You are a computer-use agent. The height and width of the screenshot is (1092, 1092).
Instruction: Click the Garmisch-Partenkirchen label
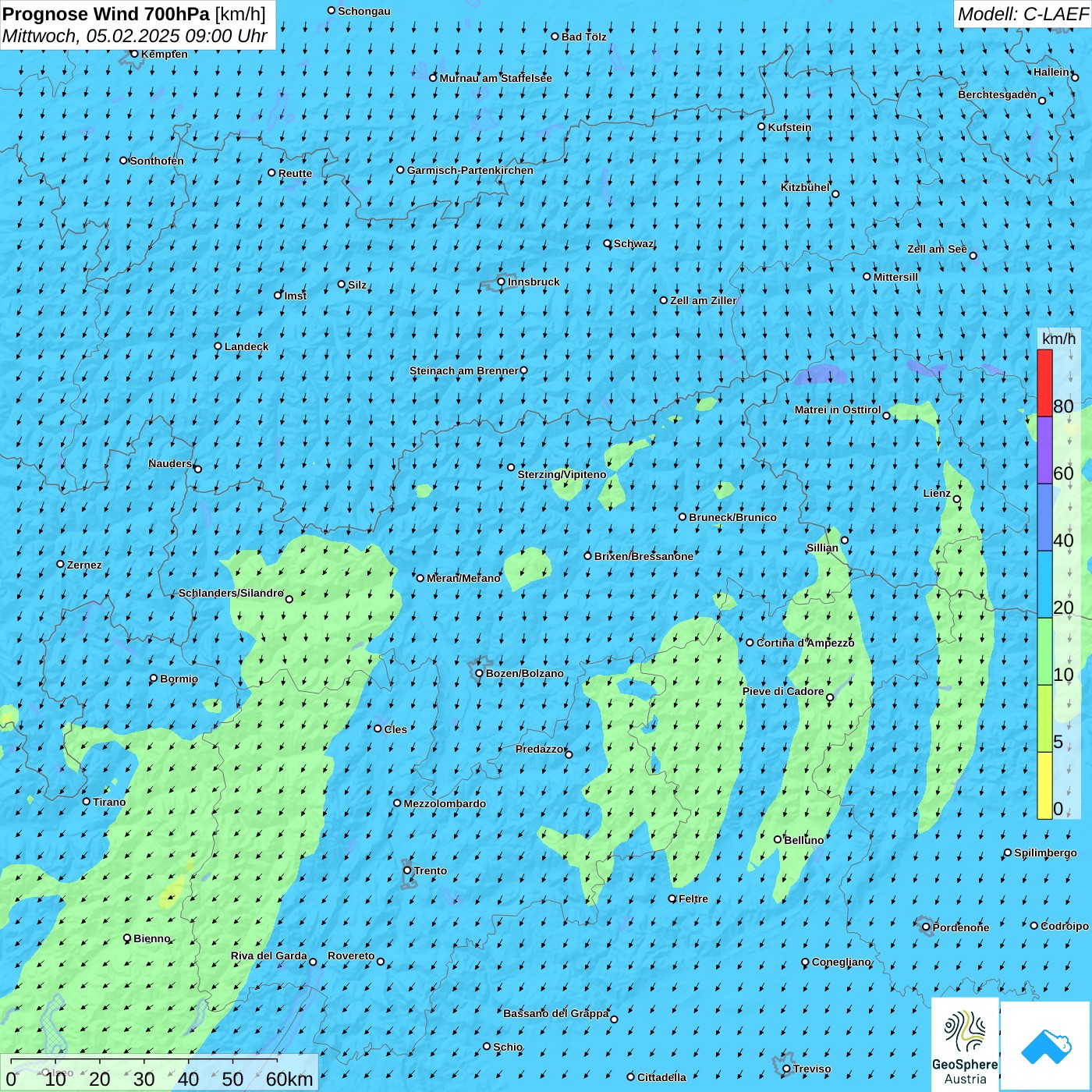[470, 170]
